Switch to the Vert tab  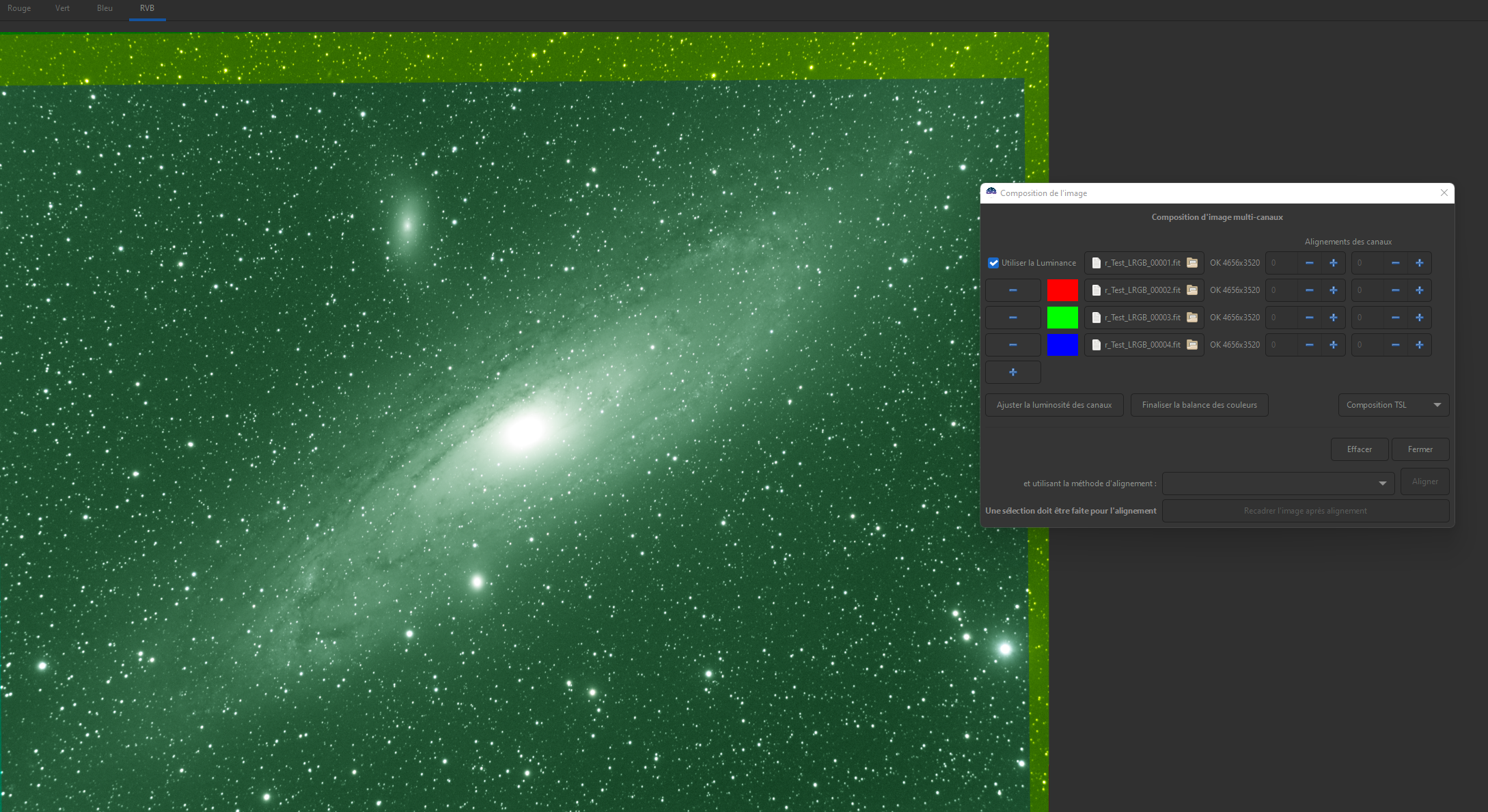click(x=62, y=8)
